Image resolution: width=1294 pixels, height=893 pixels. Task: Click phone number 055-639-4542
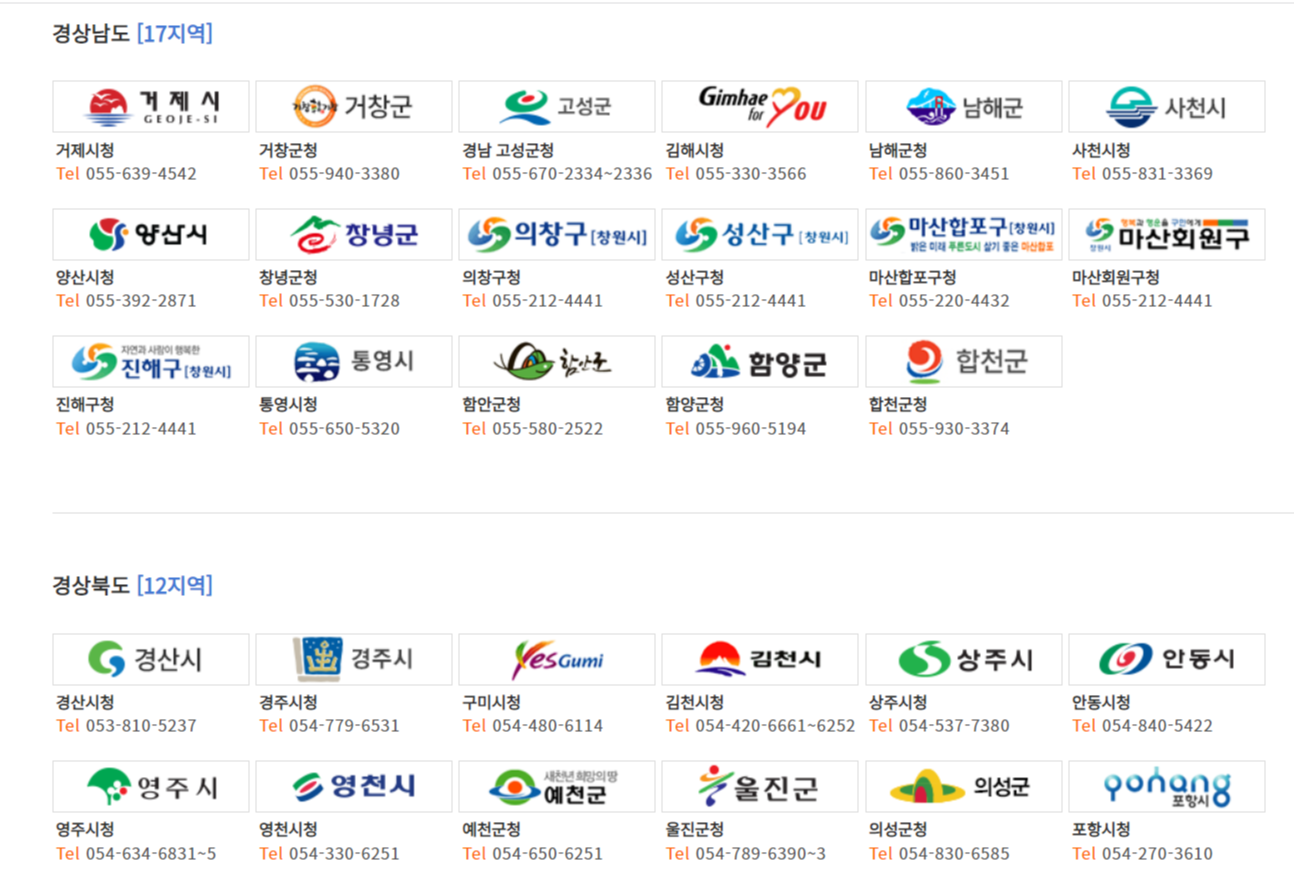click(x=141, y=174)
